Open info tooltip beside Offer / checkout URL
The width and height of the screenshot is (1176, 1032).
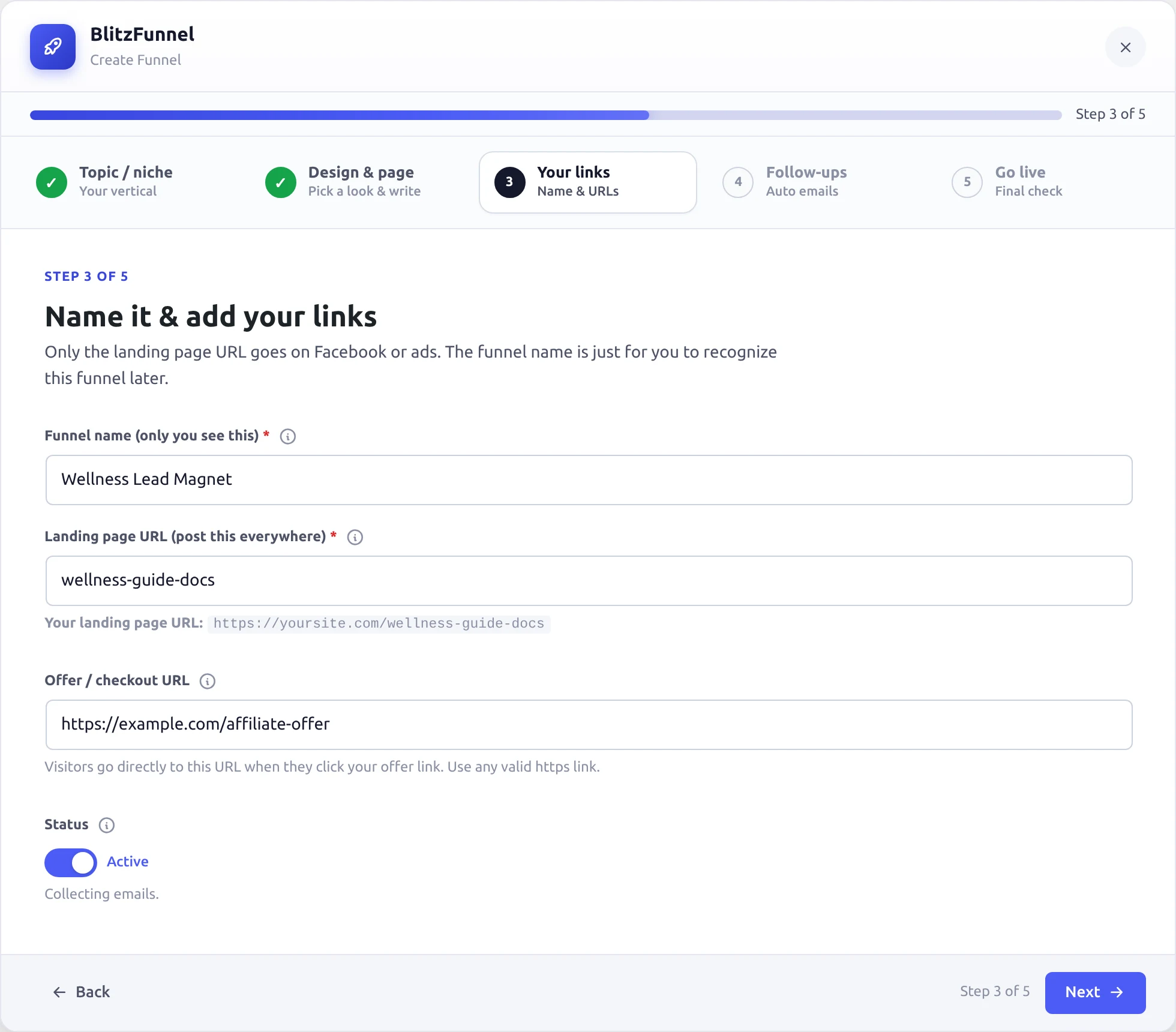tap(208, 681)
